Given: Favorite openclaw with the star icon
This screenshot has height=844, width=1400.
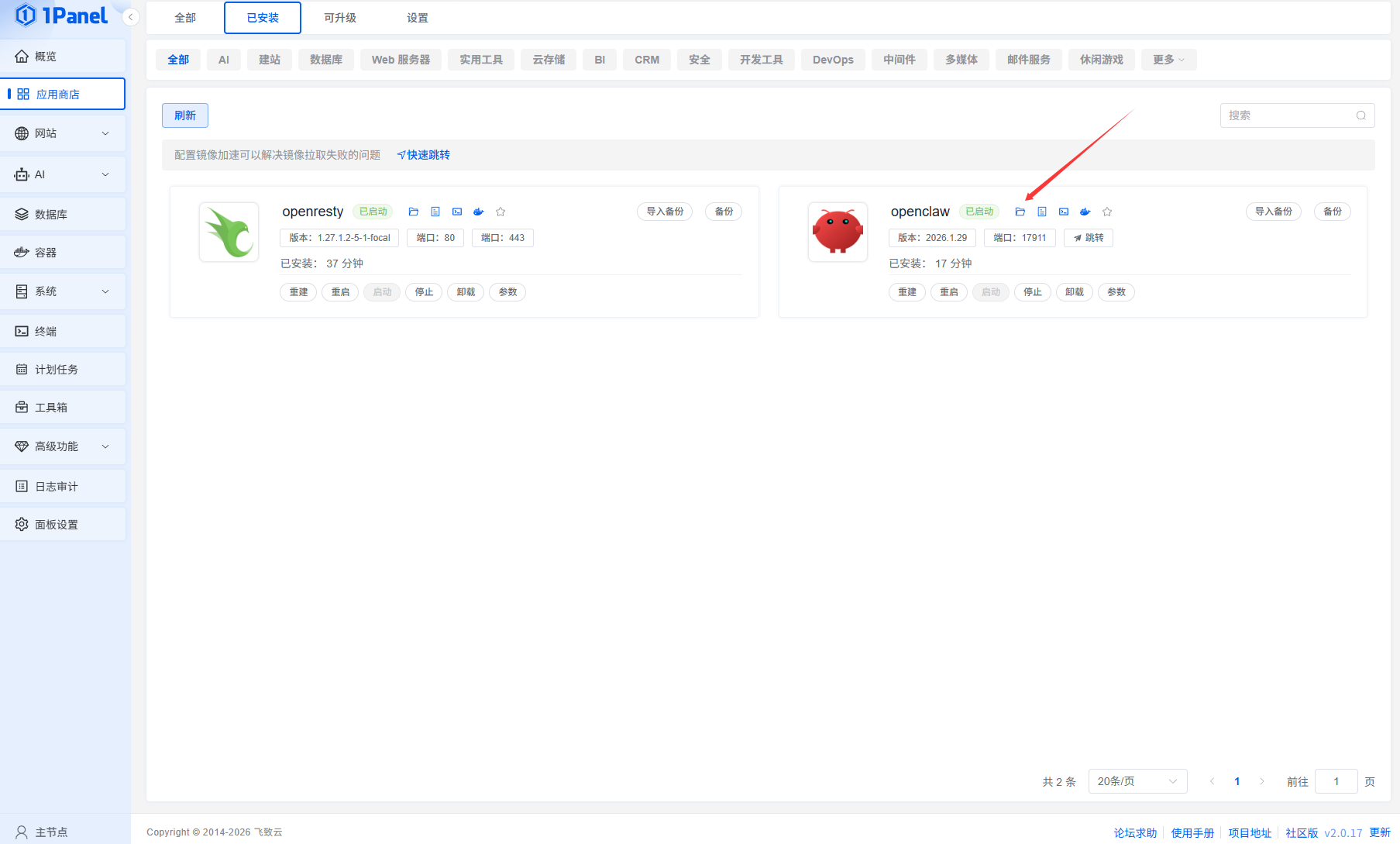Looking at the screenshot, I should (1107, 212).
